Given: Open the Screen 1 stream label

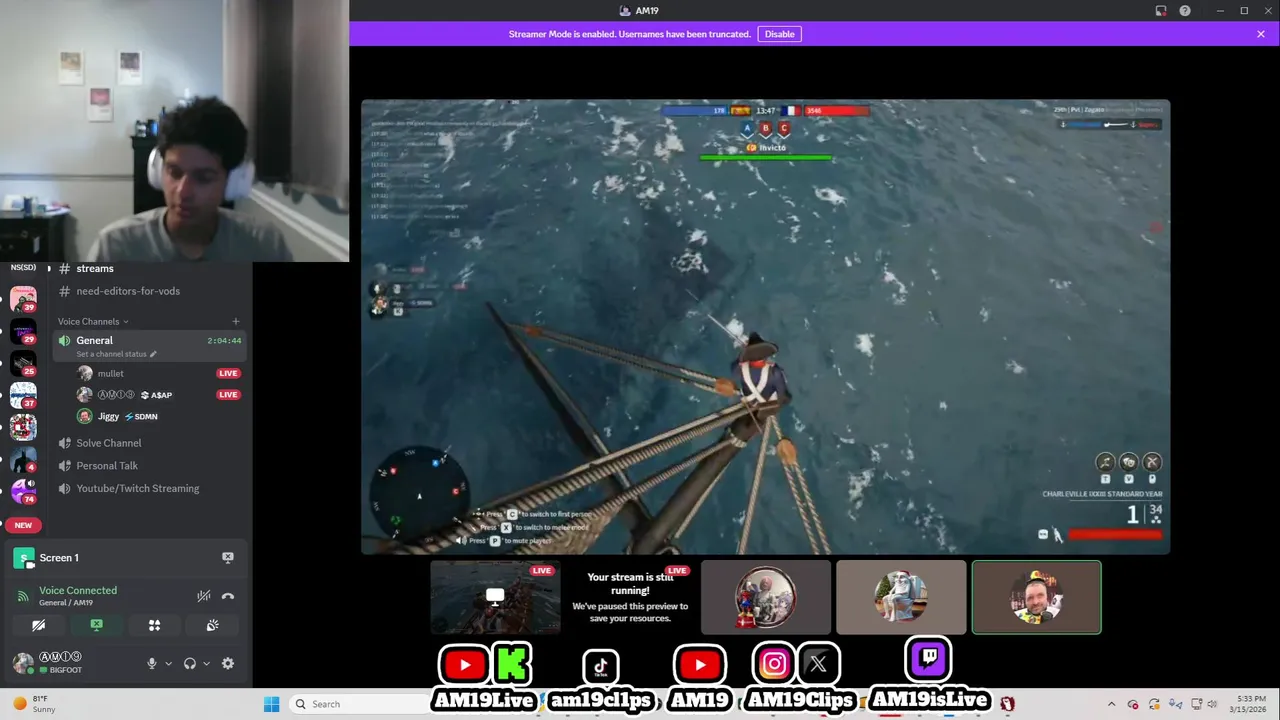Looking at the screenshot, I should 59,557.
